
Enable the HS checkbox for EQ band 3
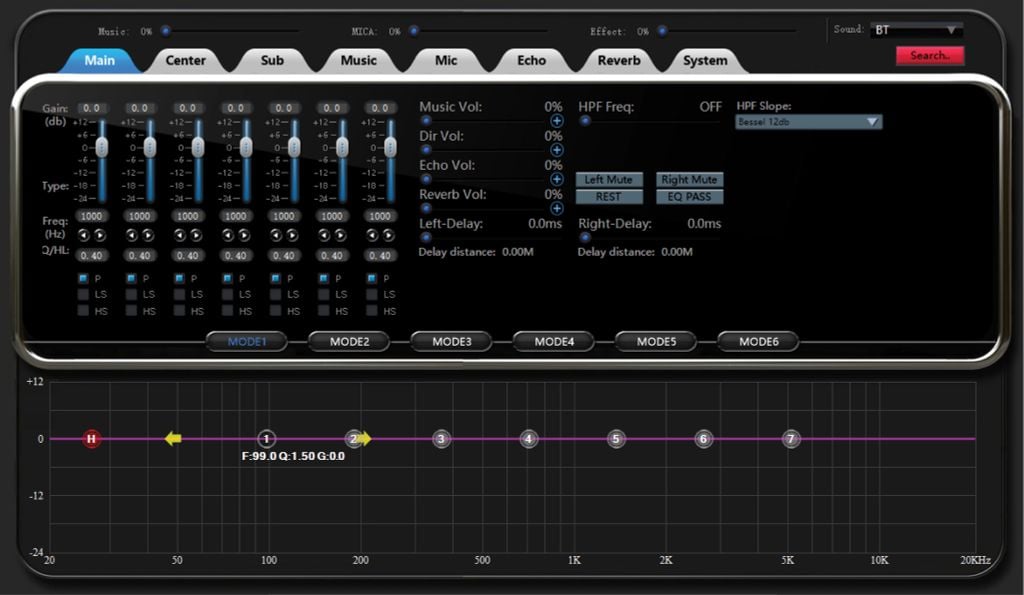(180, 311)
